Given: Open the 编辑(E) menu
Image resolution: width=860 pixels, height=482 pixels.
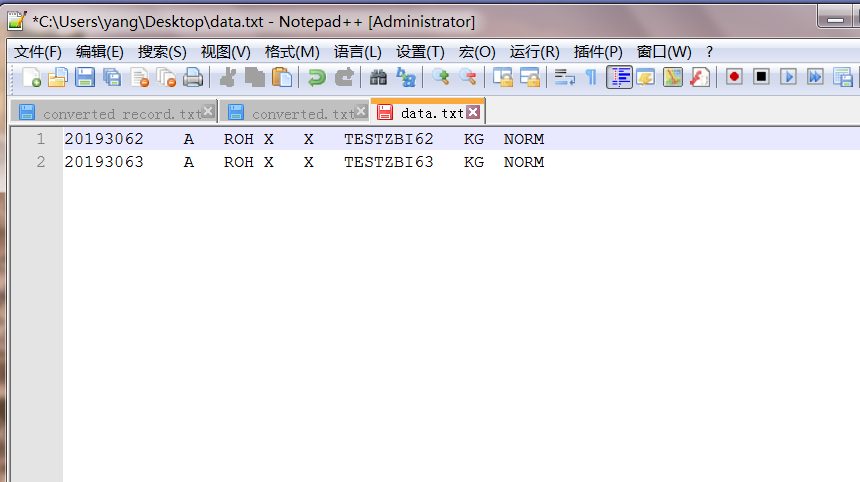Looking at the screenshot, I should [x=99, y=52].
